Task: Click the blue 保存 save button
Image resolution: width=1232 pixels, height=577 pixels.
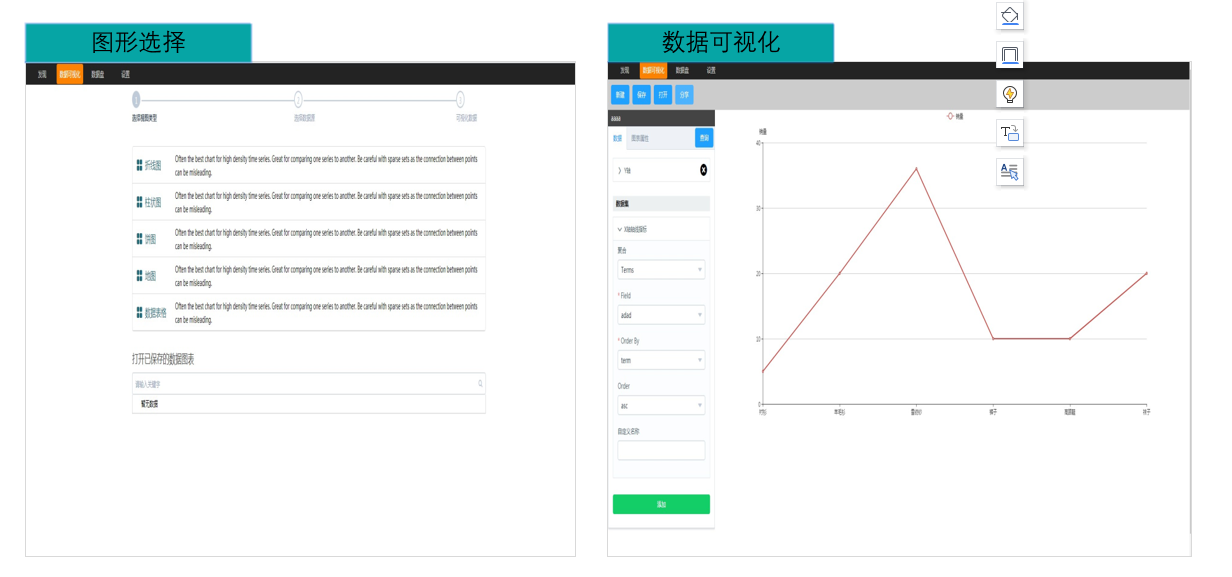Action: 642,95
